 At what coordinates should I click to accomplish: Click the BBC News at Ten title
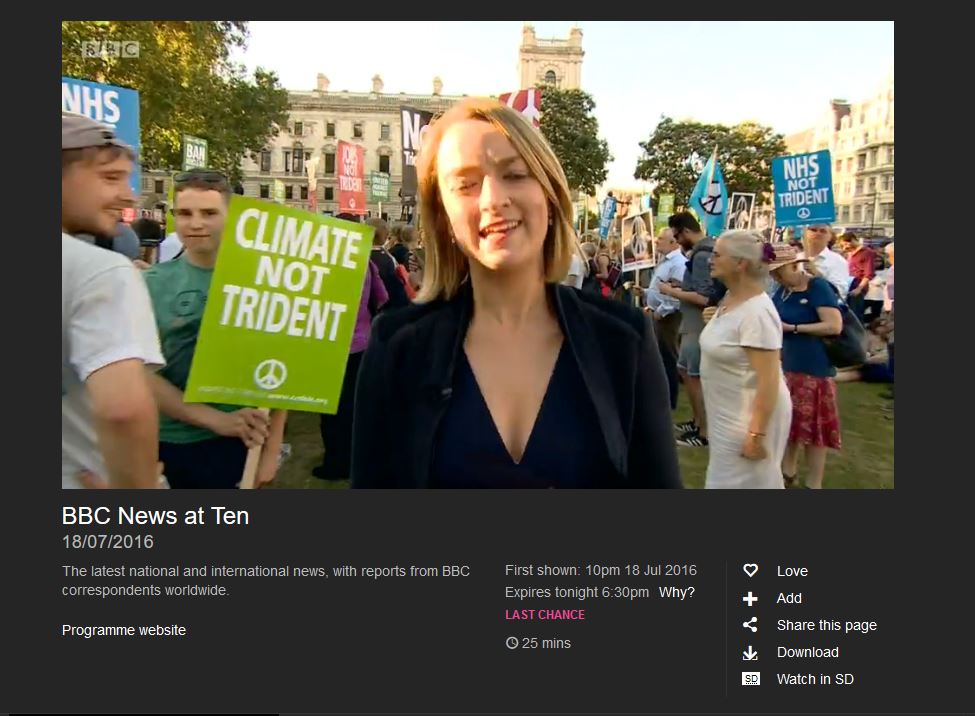(x=155, y=516)
